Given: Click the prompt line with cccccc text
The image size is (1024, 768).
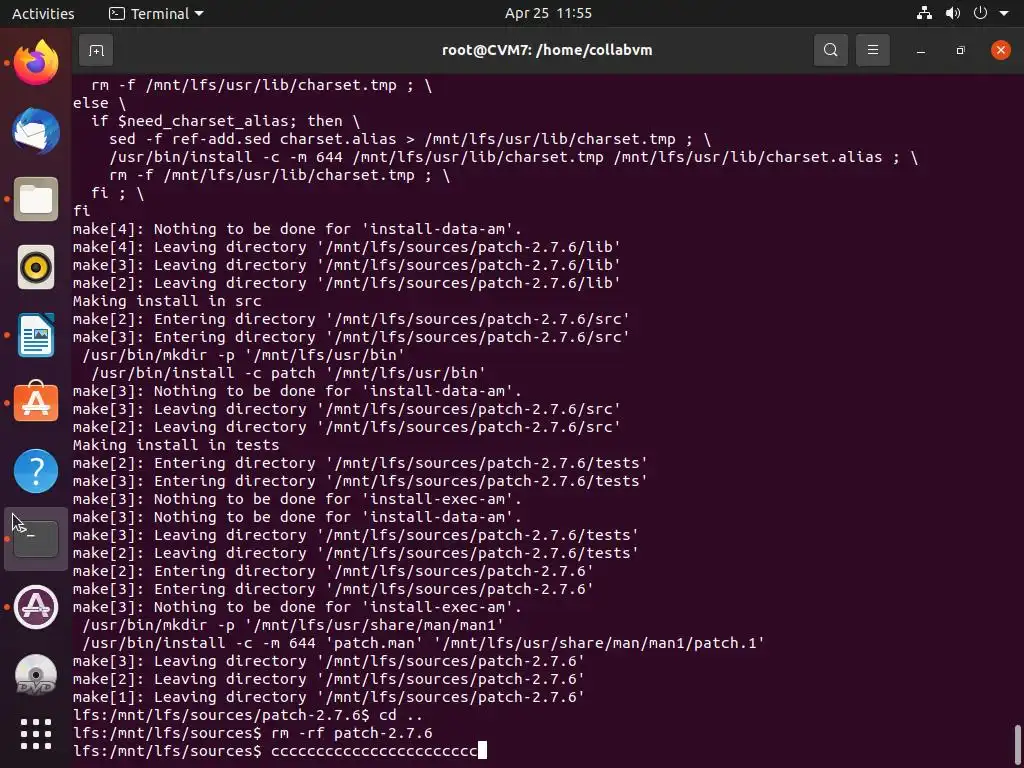Looking at the screenshot, I should tap(280, 751).
